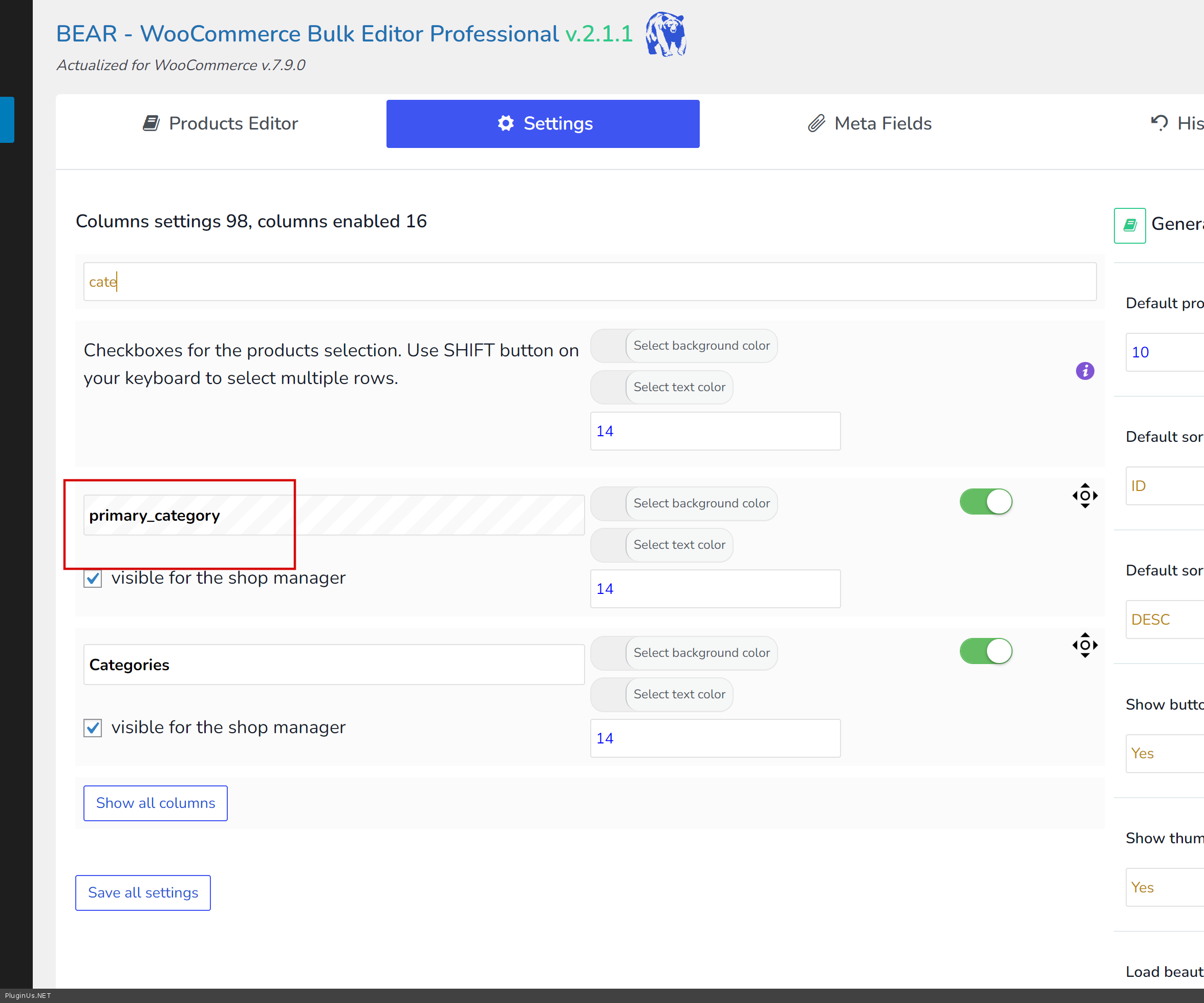The width and height of the screenshot is (1204, 1003).
Task: Click the move handle icon for Categories row
Action: coord(1085,645)
